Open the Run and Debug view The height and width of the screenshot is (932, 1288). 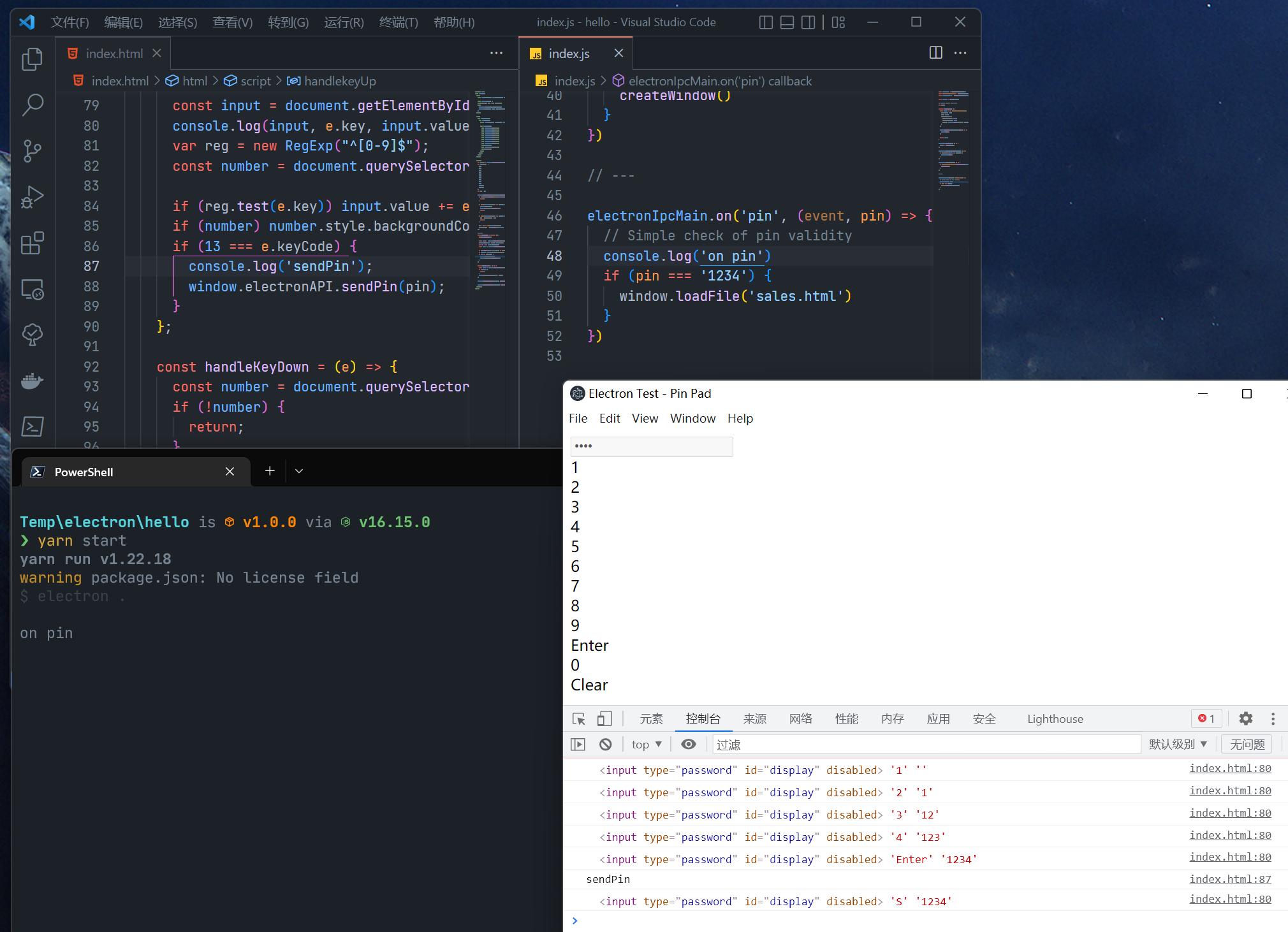coord(32,197)
